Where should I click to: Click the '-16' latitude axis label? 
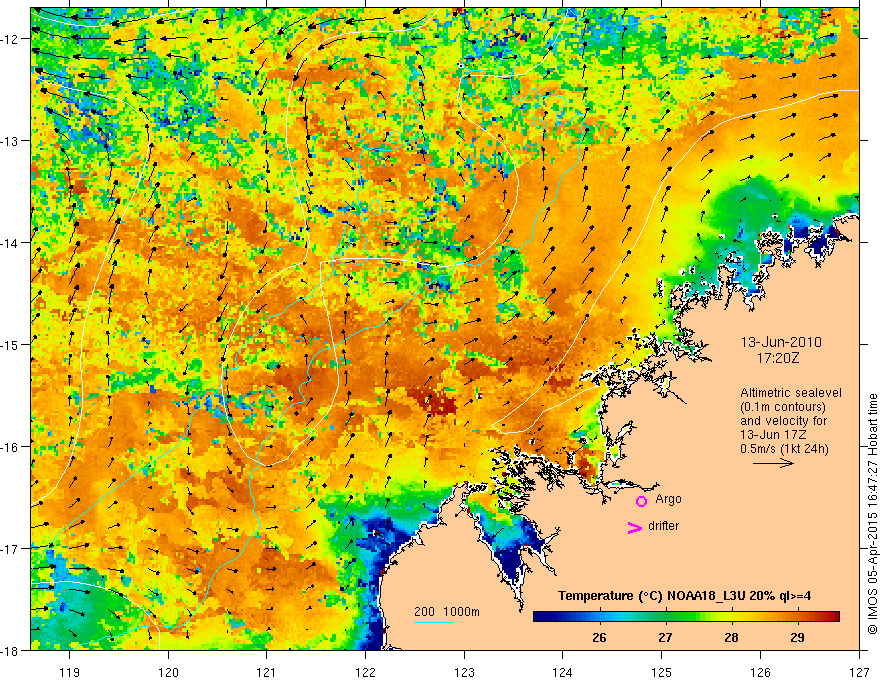point(11,447)
